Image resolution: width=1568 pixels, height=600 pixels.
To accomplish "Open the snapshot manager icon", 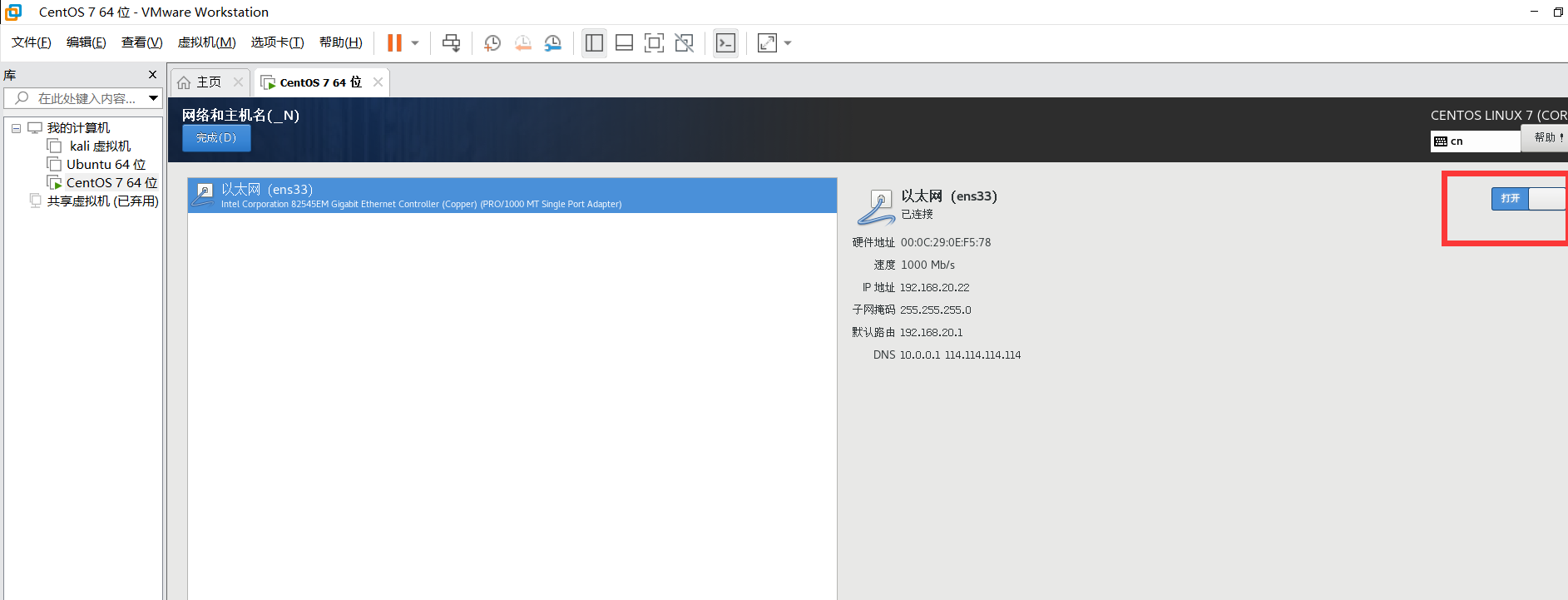I will (x=553, y=42).
